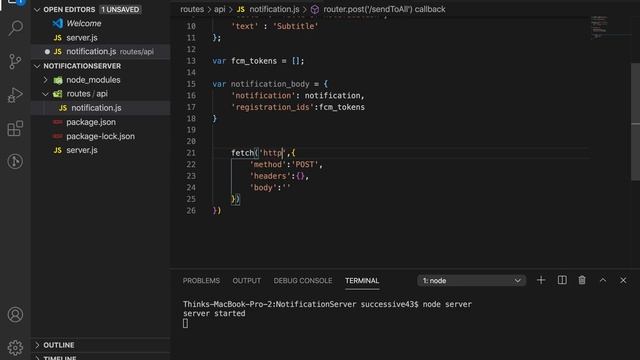Click the callback symbol icon in breadcrumbs

[x=315, y=9]
